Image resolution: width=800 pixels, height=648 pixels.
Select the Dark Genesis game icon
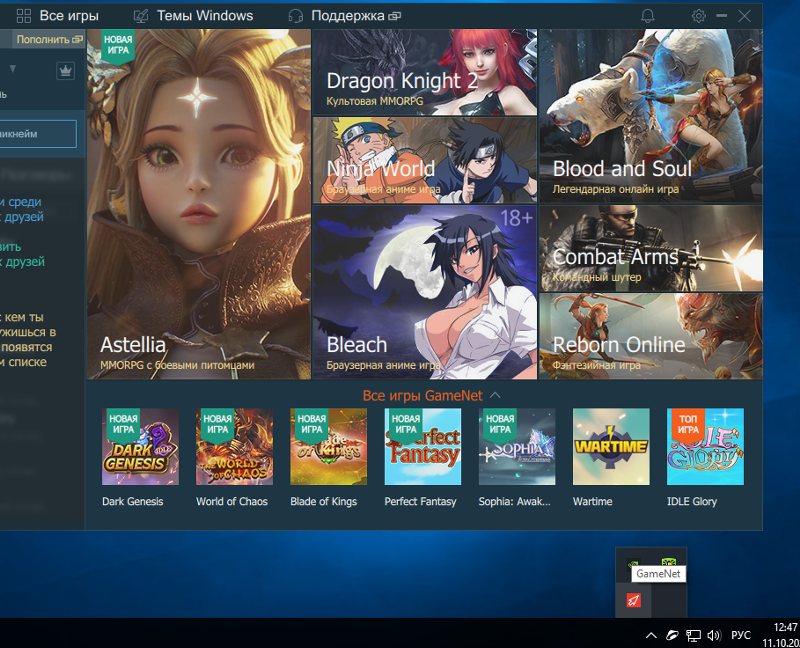coord(140,446)
